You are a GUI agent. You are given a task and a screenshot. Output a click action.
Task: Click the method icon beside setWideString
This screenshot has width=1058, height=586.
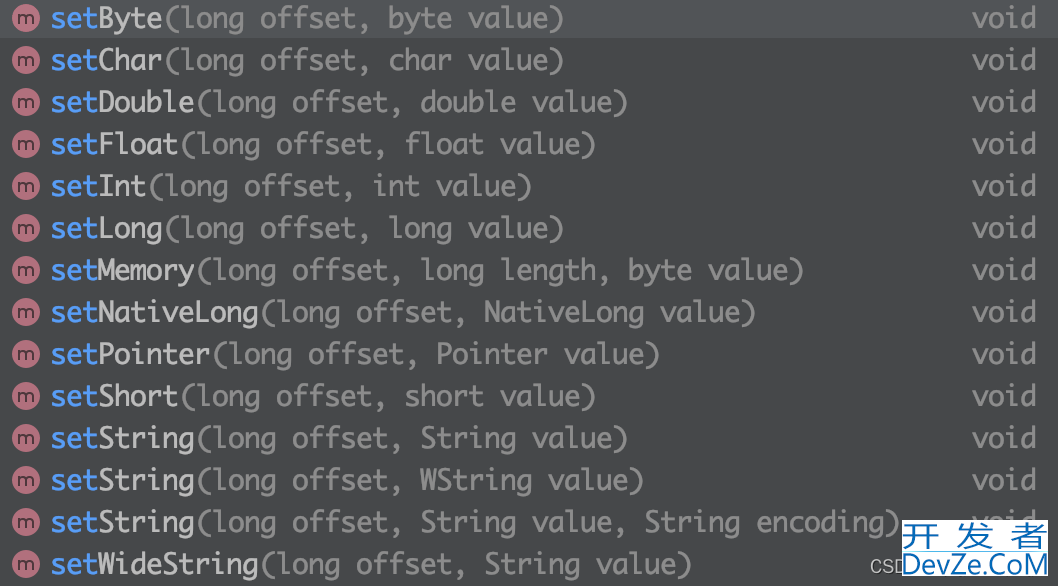coord(26,564)
